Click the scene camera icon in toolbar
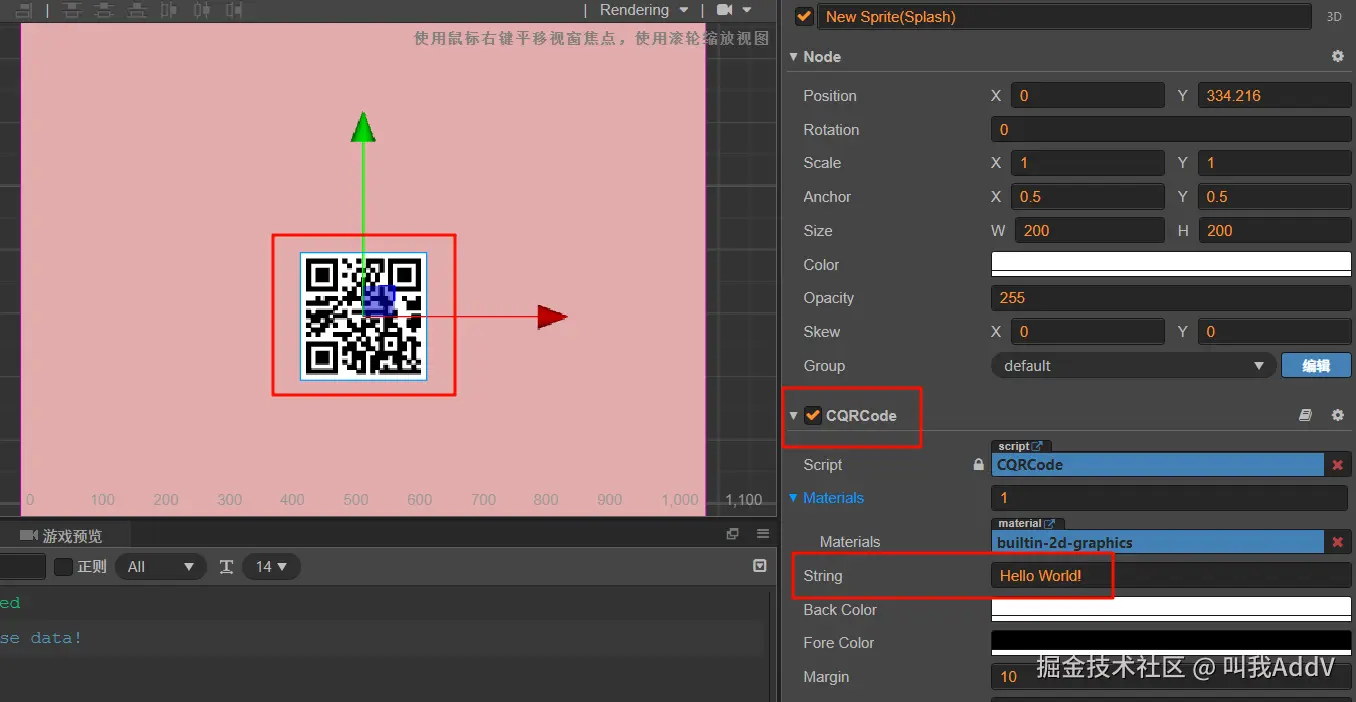The width and height of the screenshot is (1356, 702). (725, 10)
